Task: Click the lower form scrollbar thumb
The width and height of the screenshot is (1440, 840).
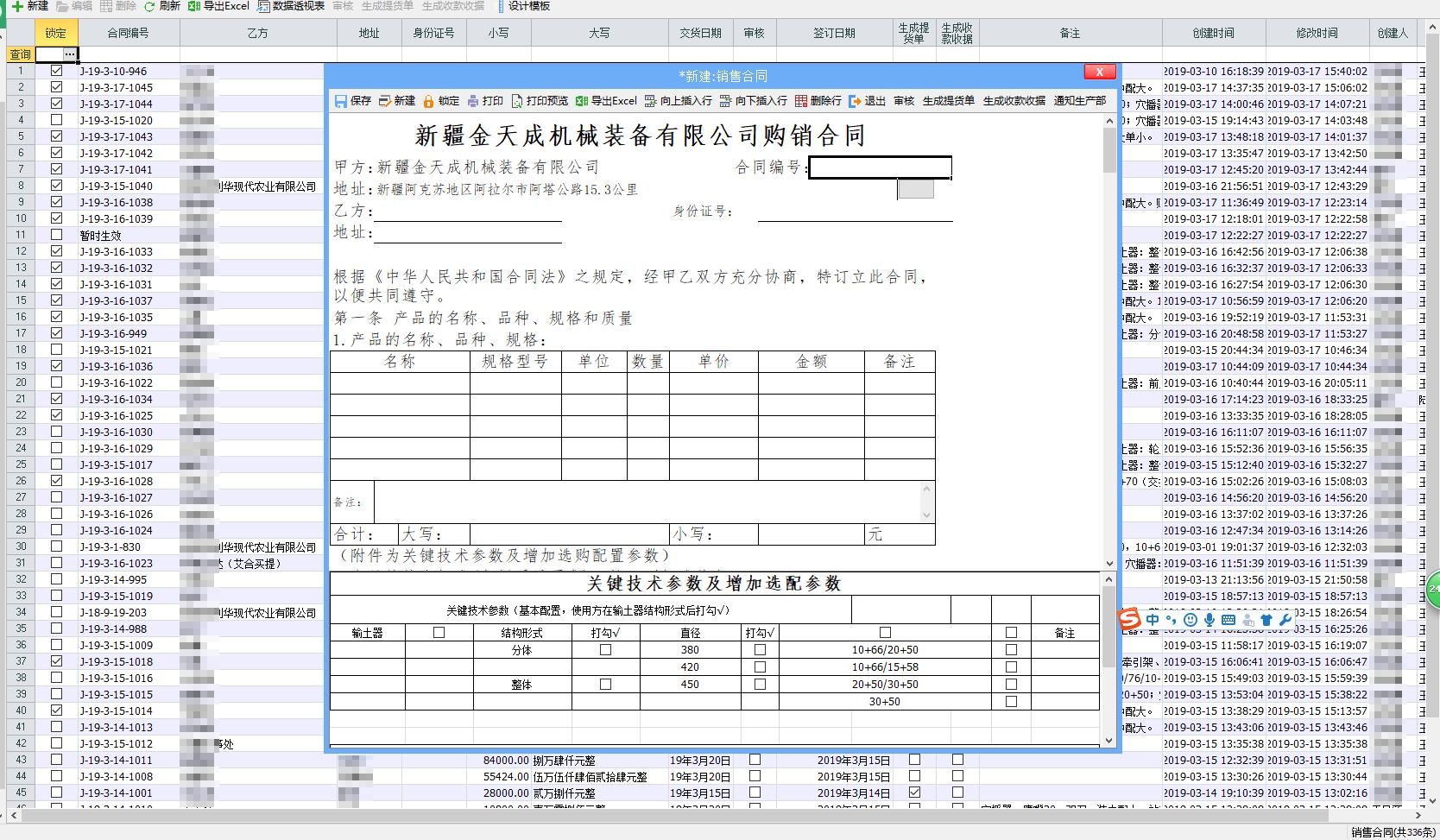Action: (x=1110, y=628)
